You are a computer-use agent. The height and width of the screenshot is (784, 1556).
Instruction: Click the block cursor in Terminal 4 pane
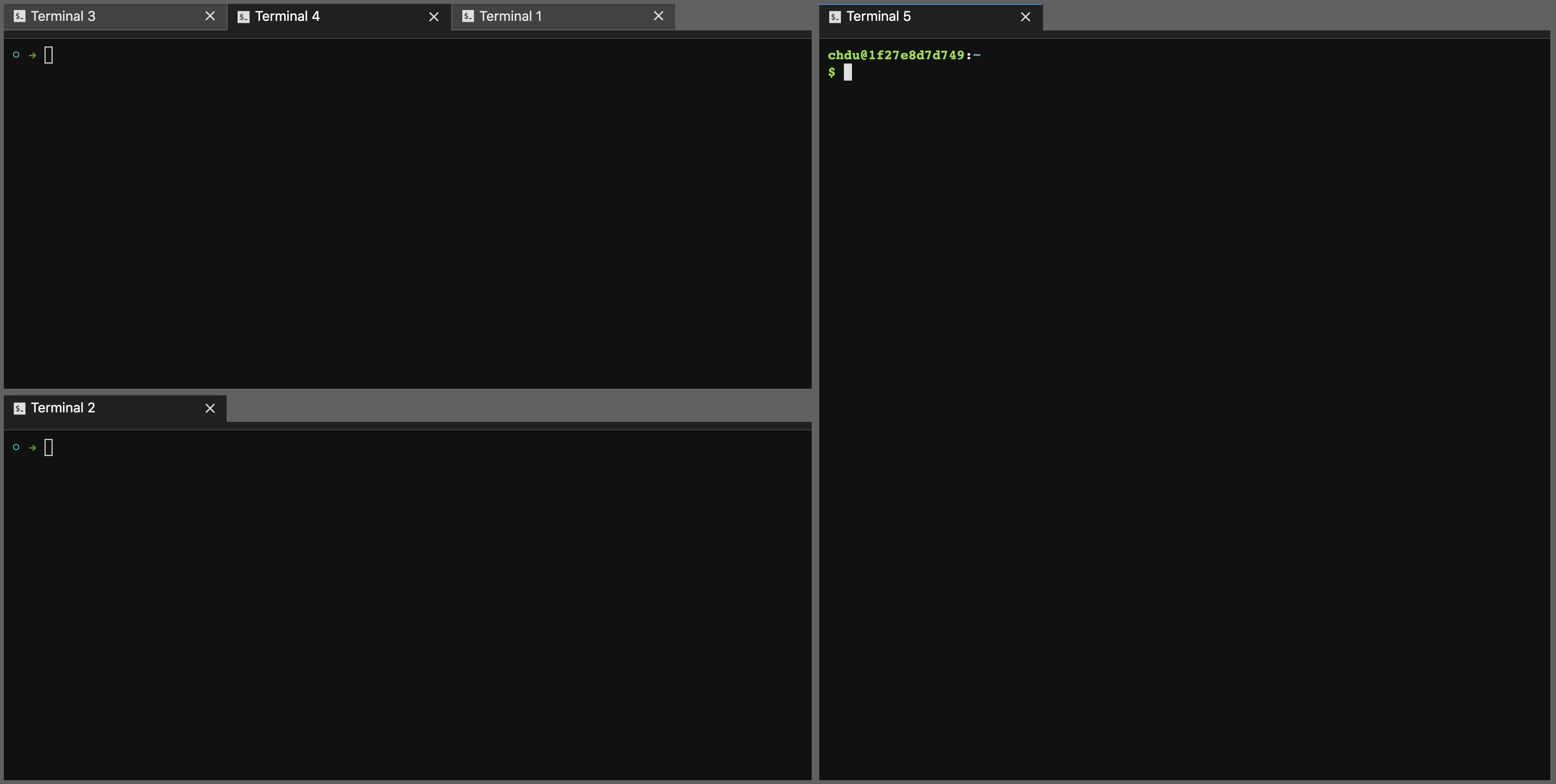[49, 55]
